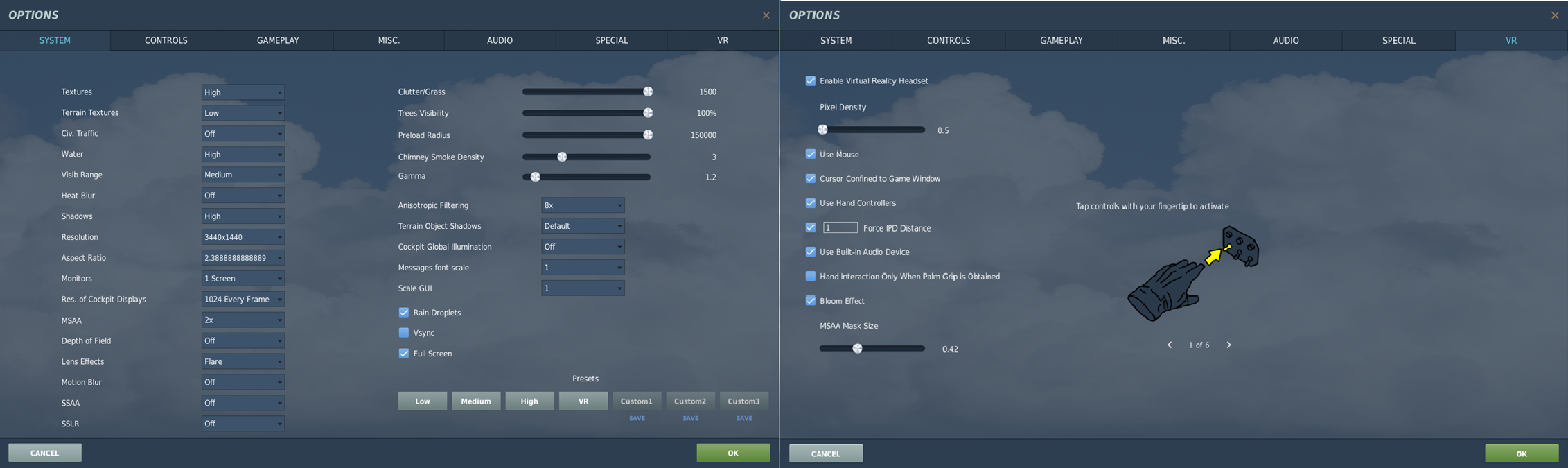Toggle Use Built-In Audio Device checkbox

(x=811, y=252)
